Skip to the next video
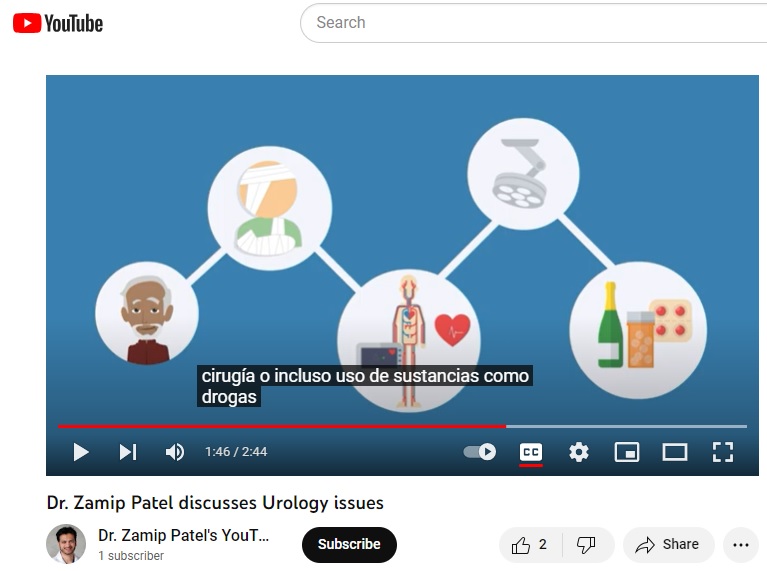Screen dimensions: 767x571 128,452
